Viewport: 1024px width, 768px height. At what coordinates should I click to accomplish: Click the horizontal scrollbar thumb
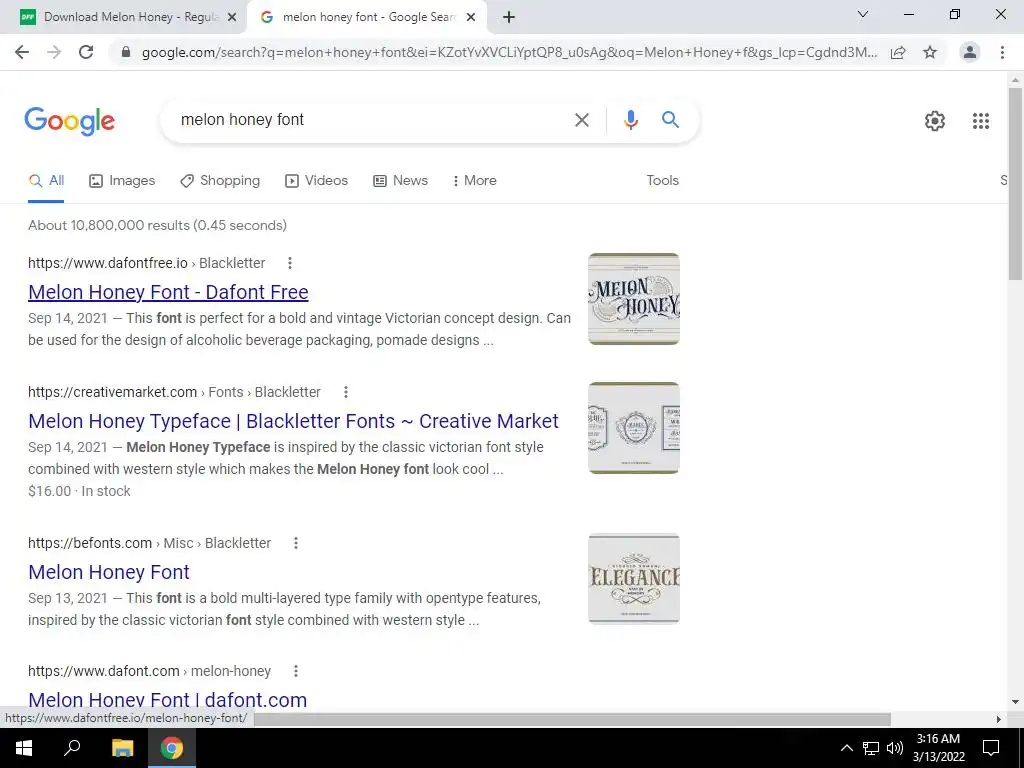tap(572, 720)
